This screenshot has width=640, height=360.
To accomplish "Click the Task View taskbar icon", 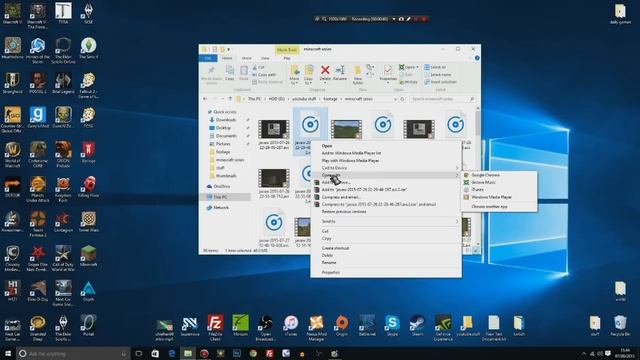I will pos(138,353).
